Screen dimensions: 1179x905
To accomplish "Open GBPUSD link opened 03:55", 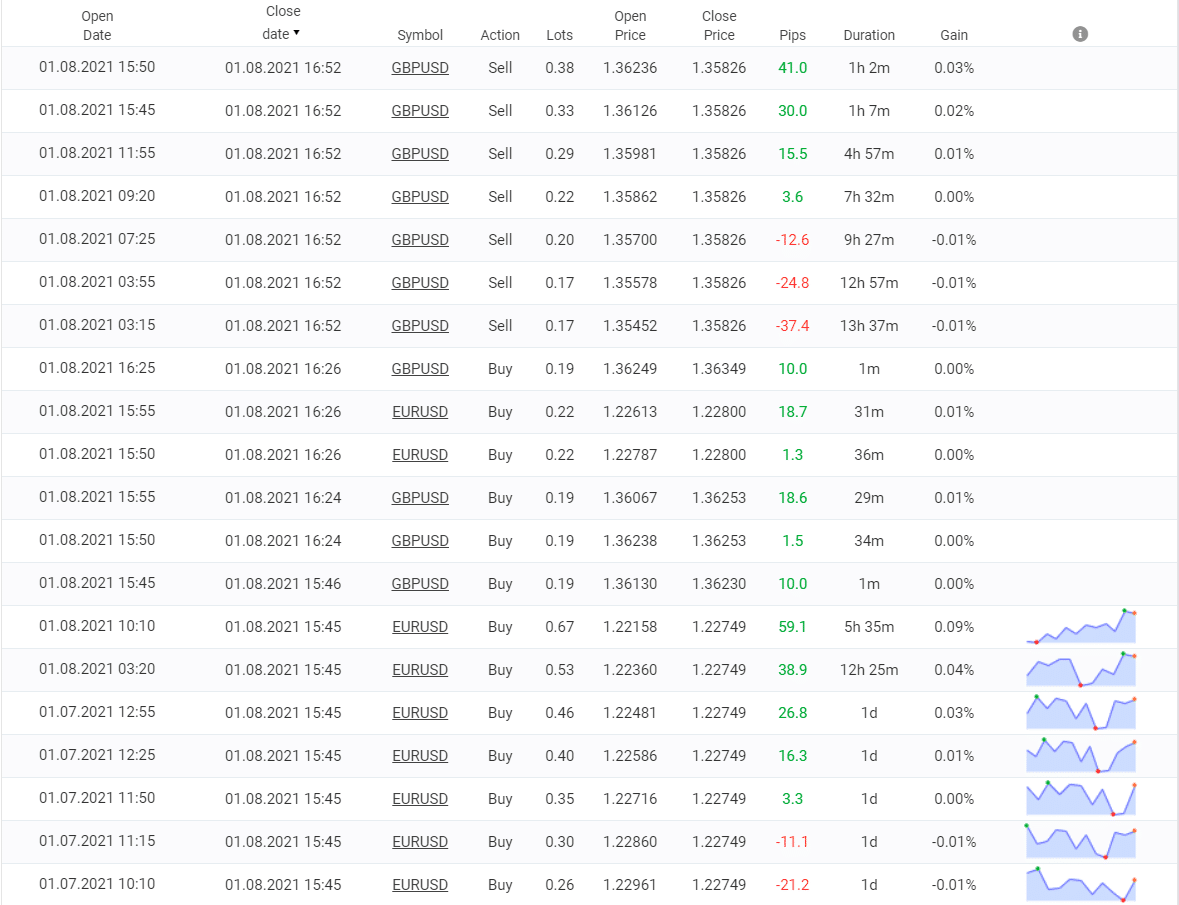I will 420,283.
